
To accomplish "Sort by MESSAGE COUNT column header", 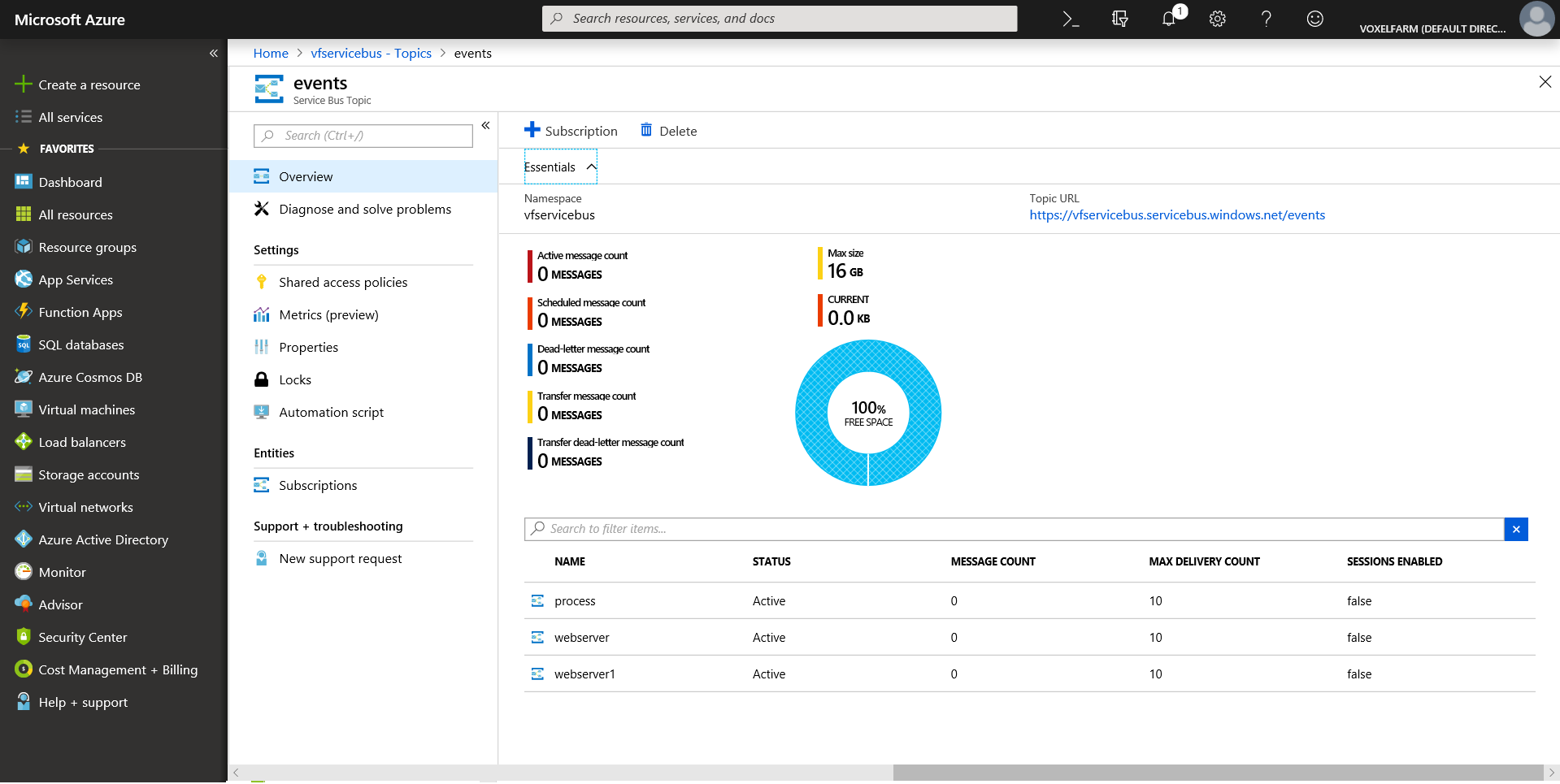I will click(x=993, y=561).
